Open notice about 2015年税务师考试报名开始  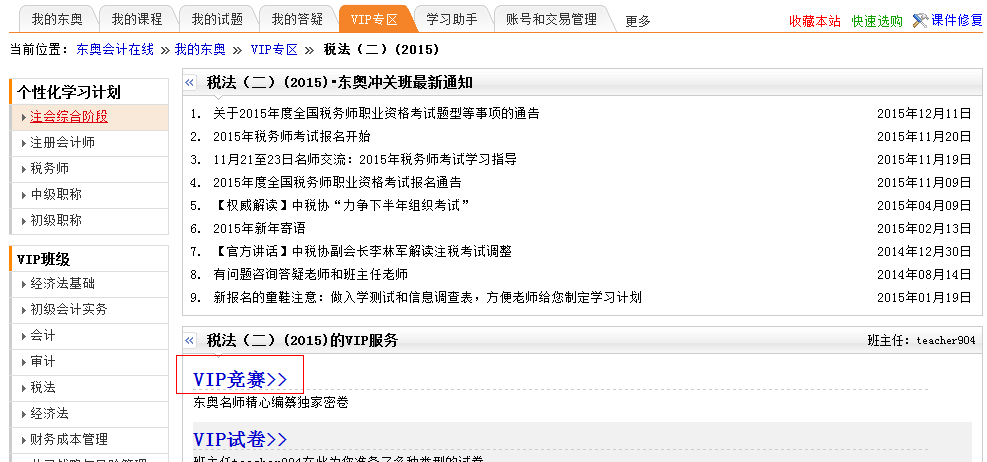coord(291,137)
